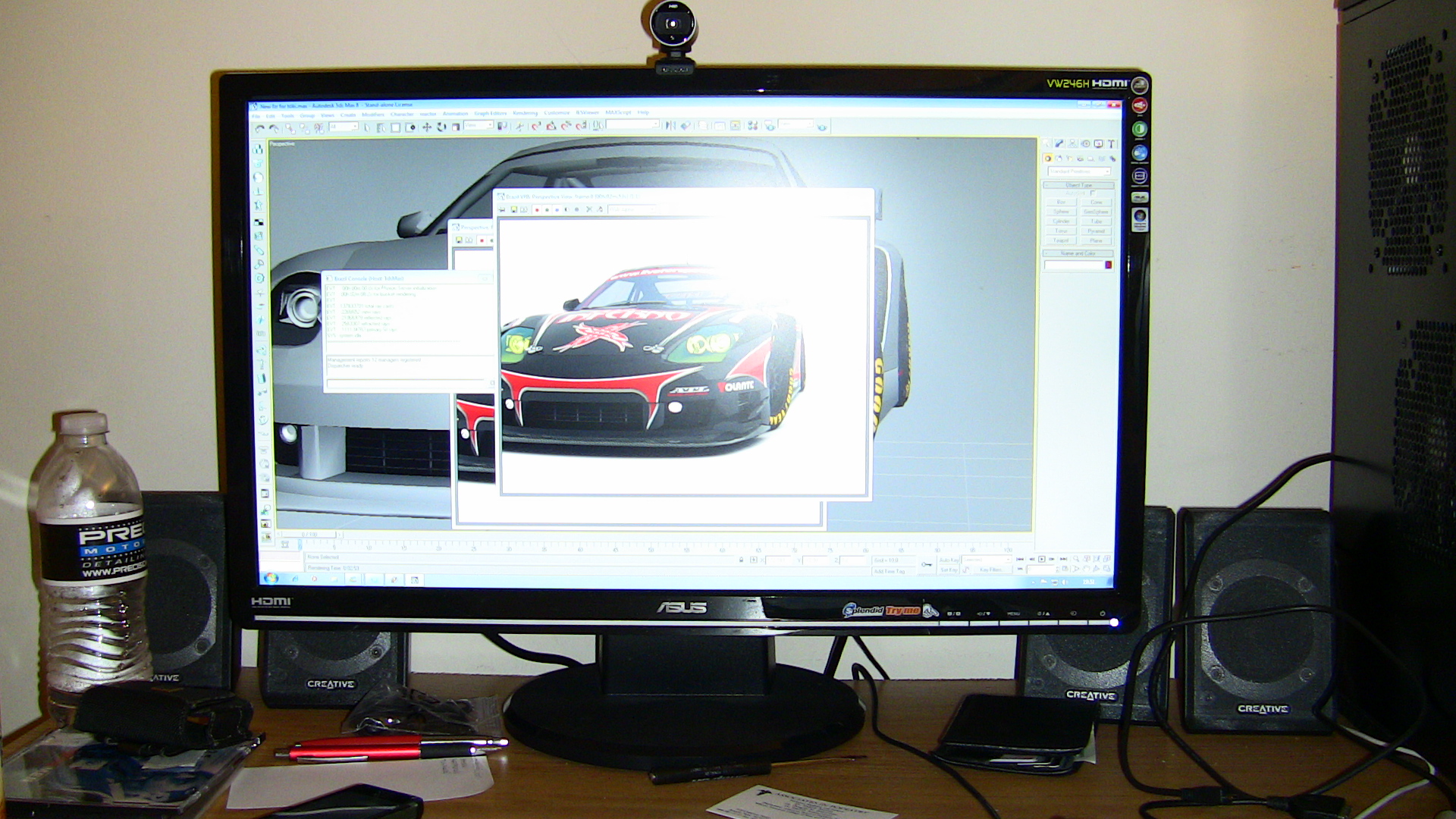1456x819 pixels.
Task: Click the Undo arrow icon
Action: coord(260,127)
